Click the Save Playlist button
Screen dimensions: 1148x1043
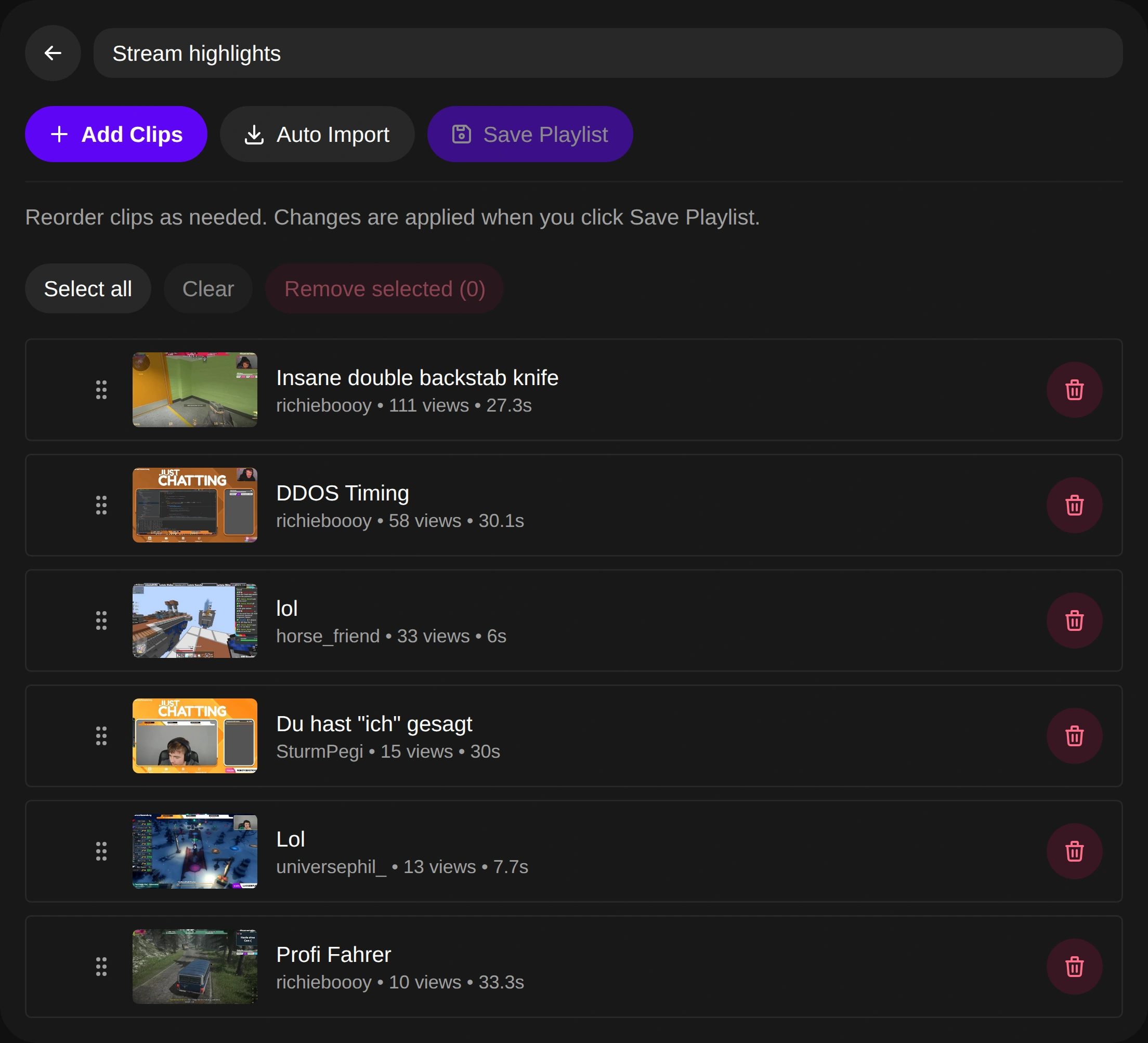coord(530,135)
